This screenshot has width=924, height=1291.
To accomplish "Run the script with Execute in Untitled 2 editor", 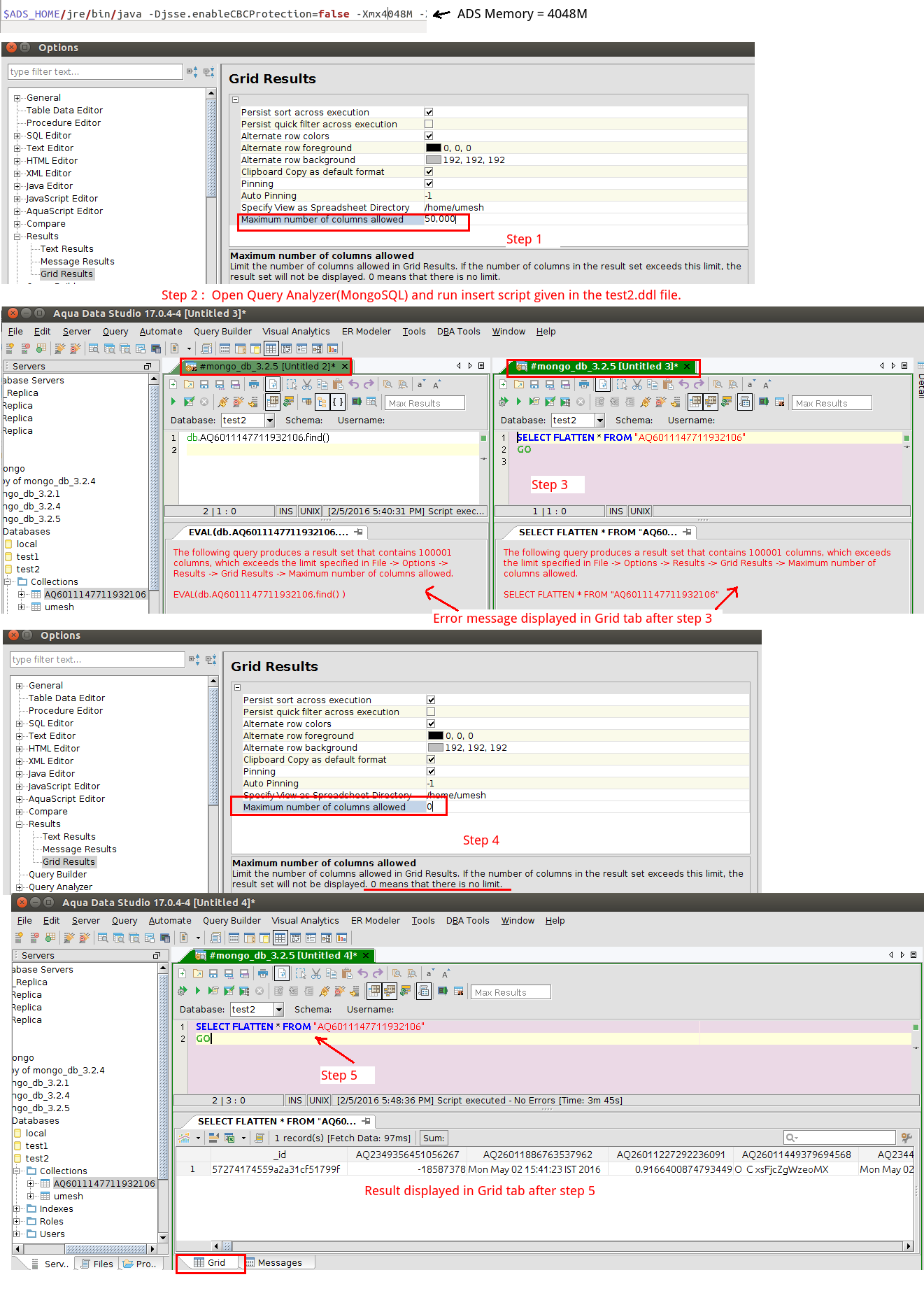I will [173, 402].
